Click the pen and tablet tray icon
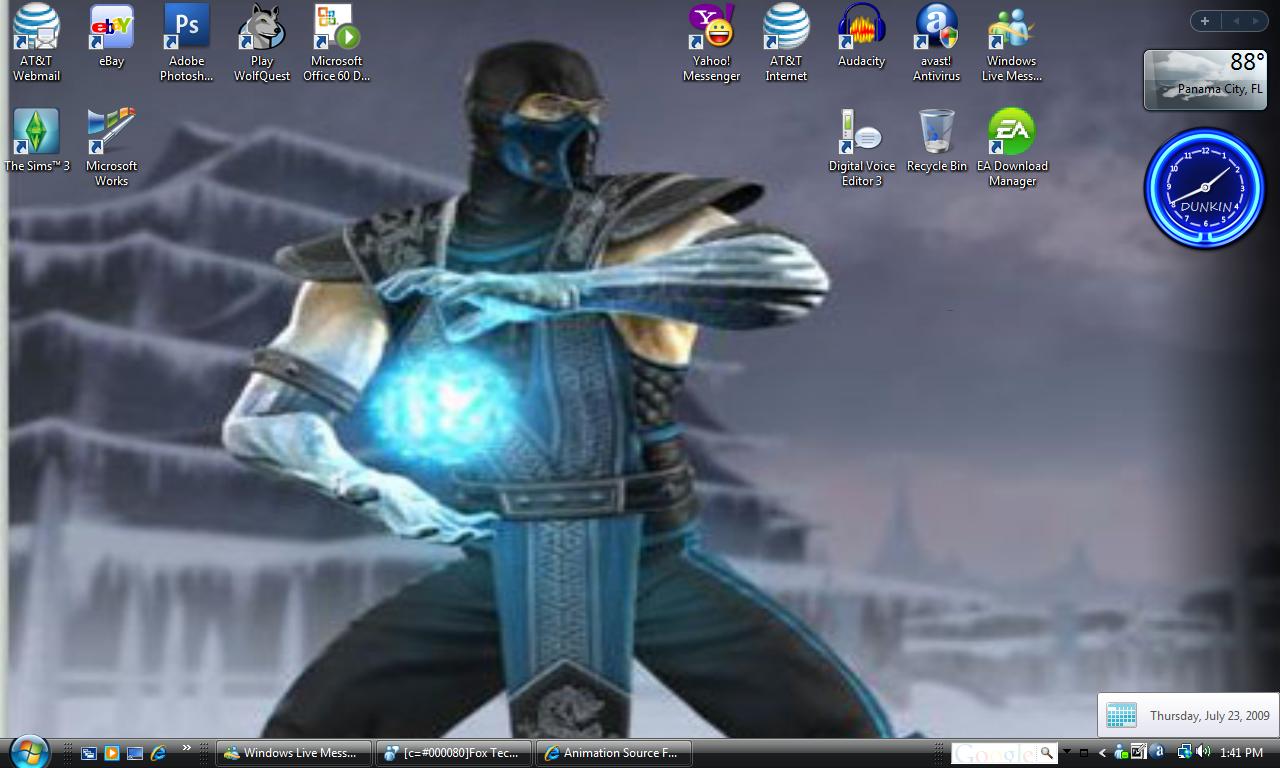Viewport: 1280px width, 768px height. (1139, 752)
